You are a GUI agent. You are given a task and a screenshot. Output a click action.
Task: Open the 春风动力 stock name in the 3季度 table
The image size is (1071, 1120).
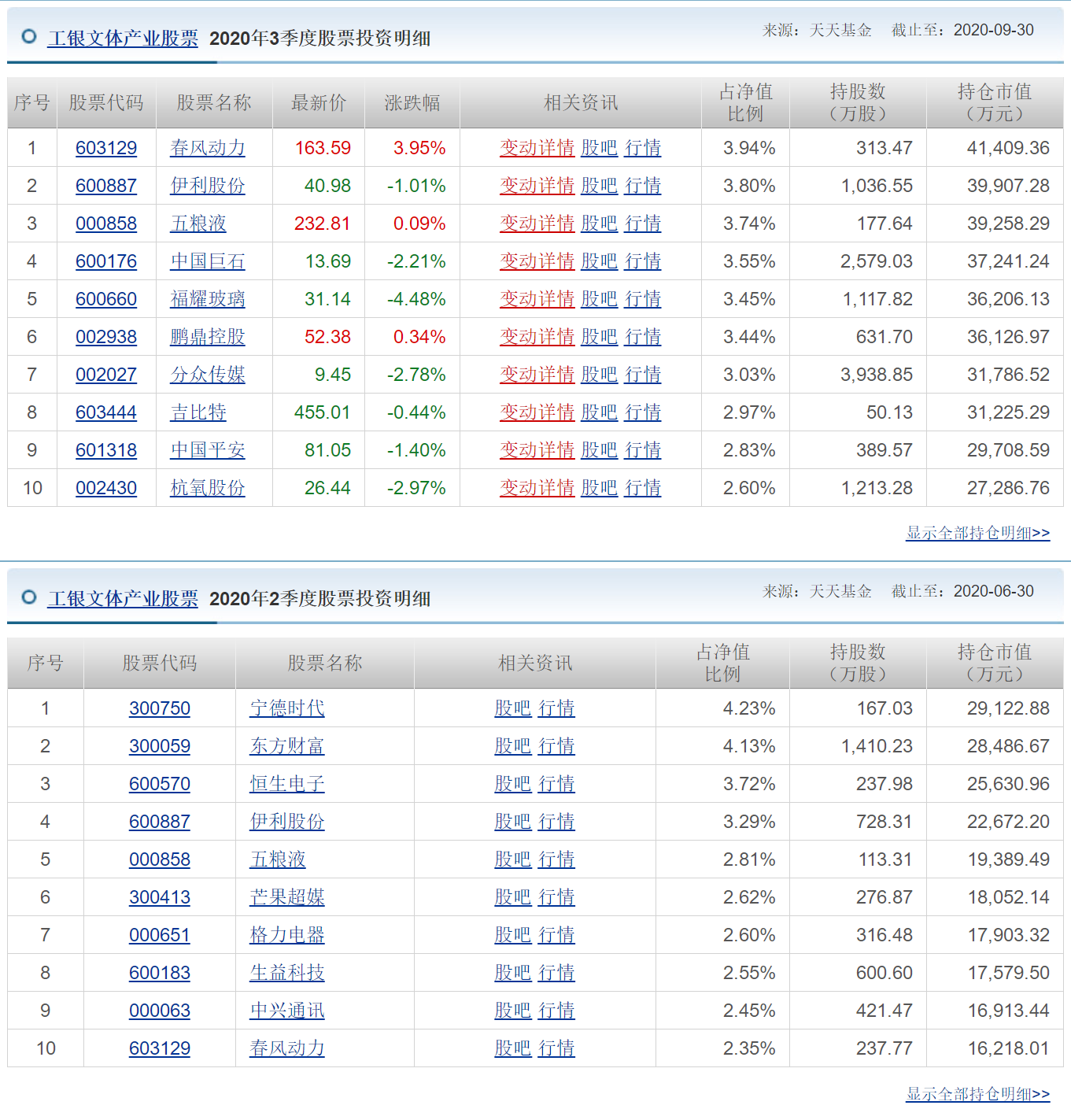click(208, 148)
